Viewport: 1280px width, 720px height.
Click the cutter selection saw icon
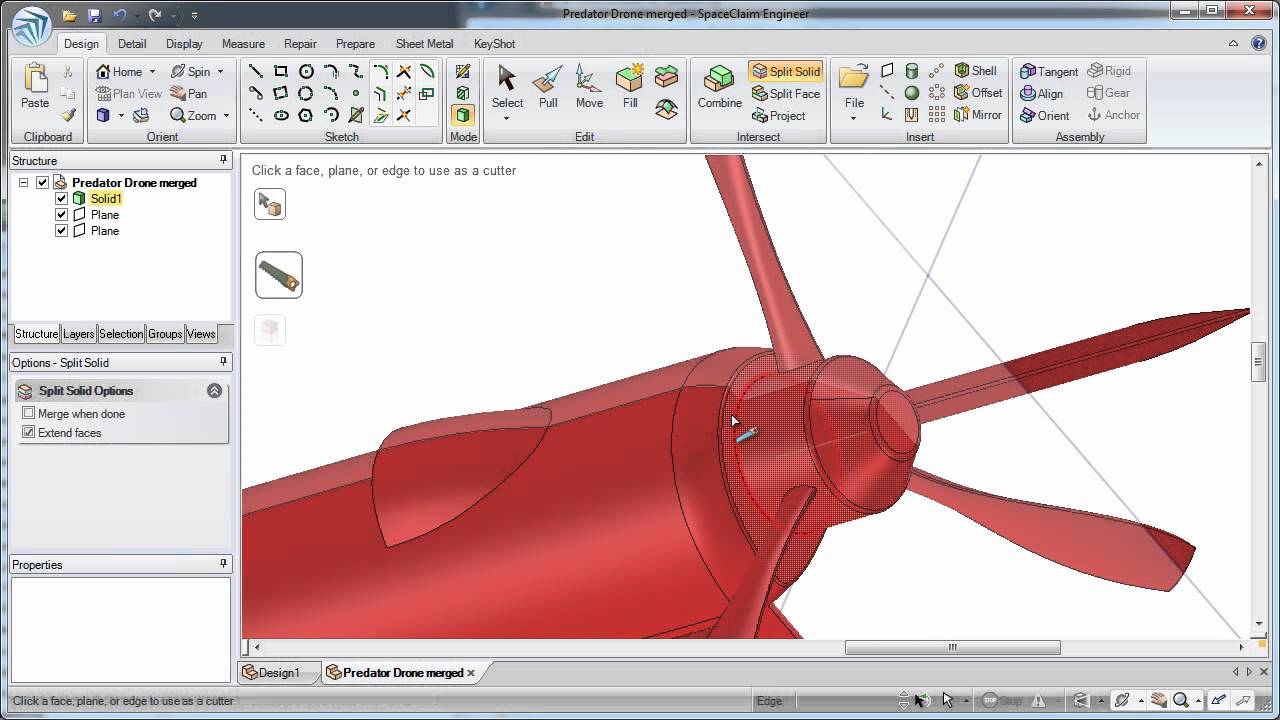[x=279, y=275]
